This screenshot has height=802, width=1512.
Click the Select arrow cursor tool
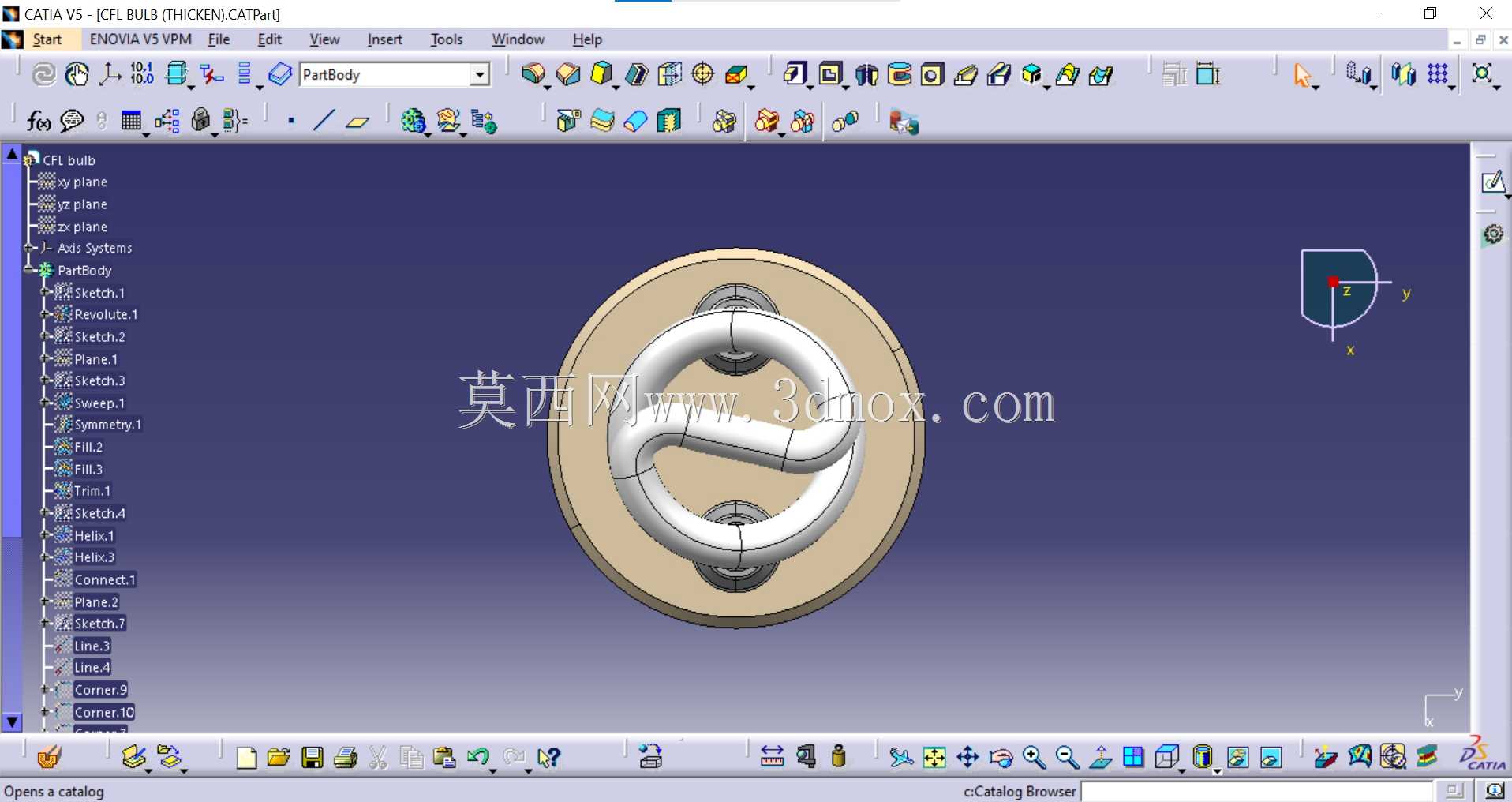[1302, 75]
